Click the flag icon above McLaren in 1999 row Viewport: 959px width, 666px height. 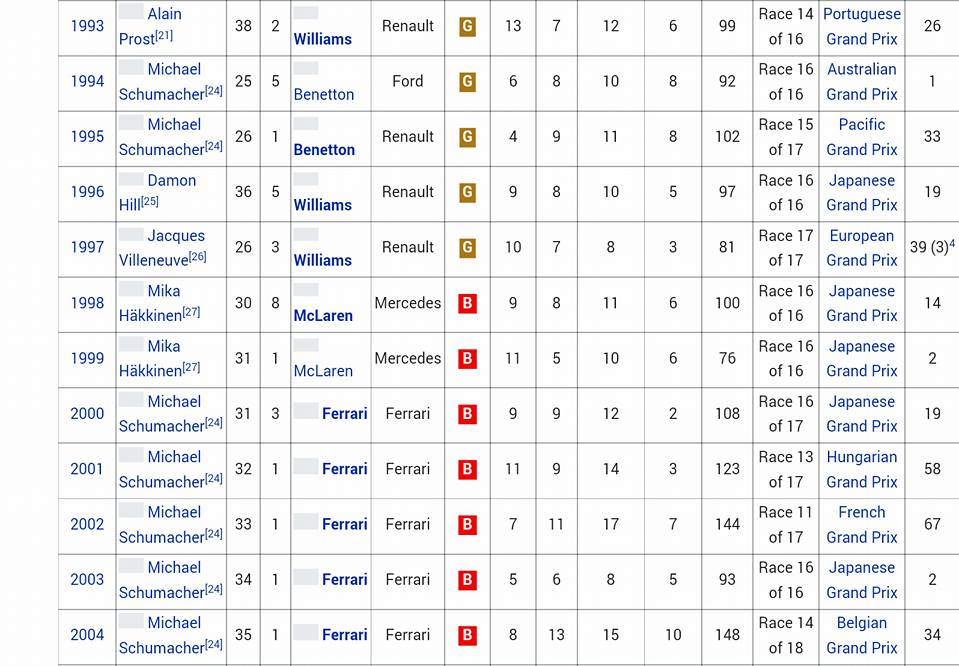point(306,345)
